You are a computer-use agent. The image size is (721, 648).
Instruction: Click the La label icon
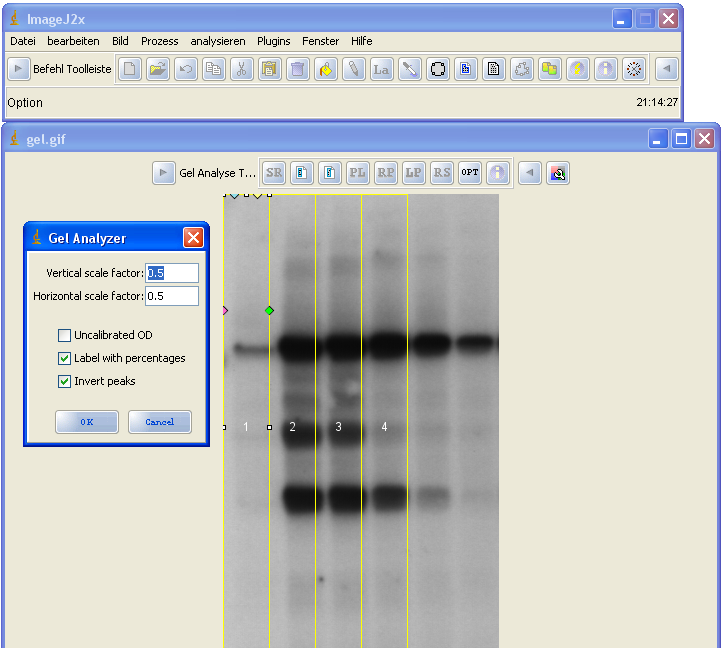point(382,69)
